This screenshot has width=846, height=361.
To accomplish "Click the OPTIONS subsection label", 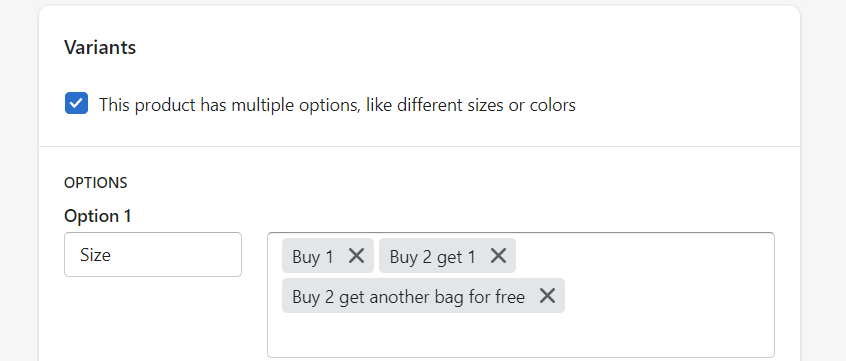I will click(95, 183).
